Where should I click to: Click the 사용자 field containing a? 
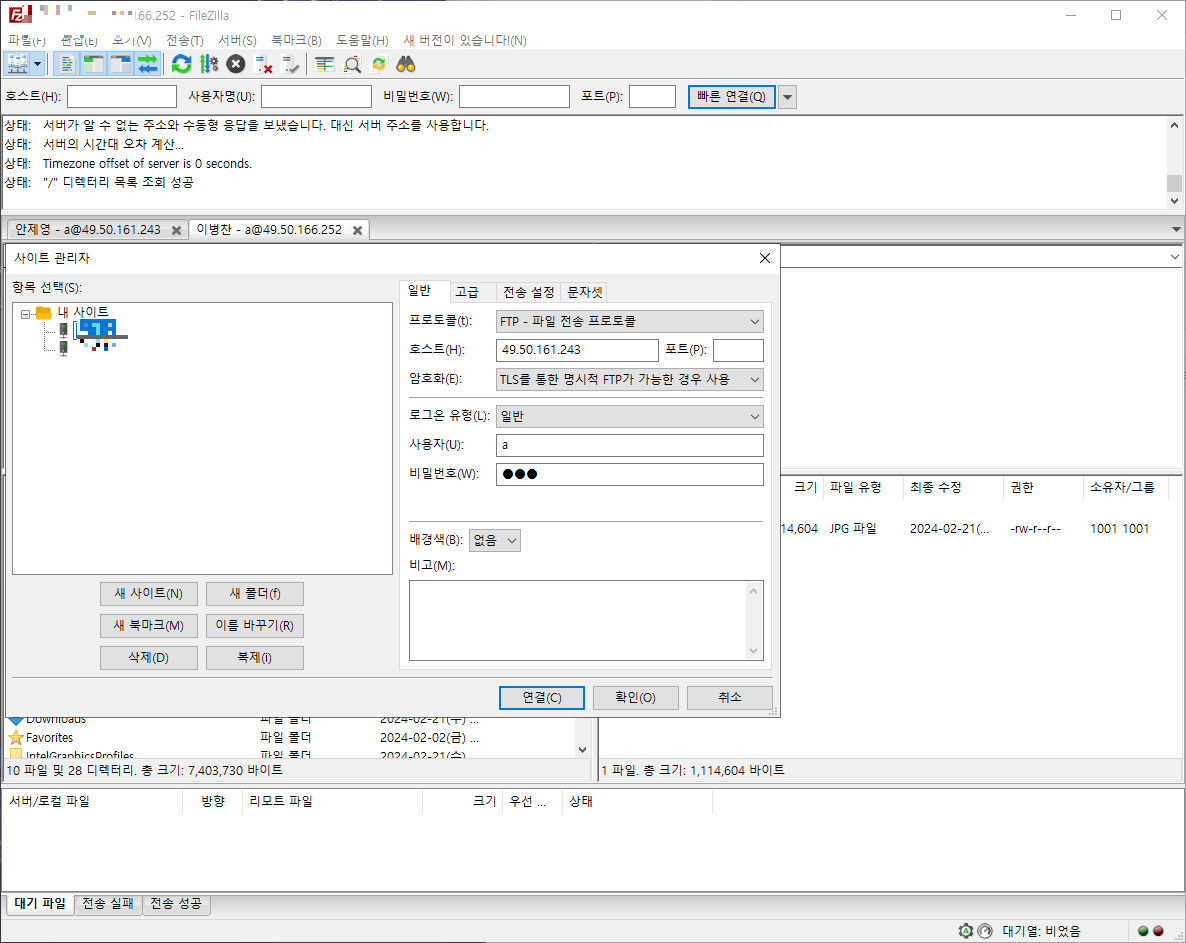click(x=629, y=445)
